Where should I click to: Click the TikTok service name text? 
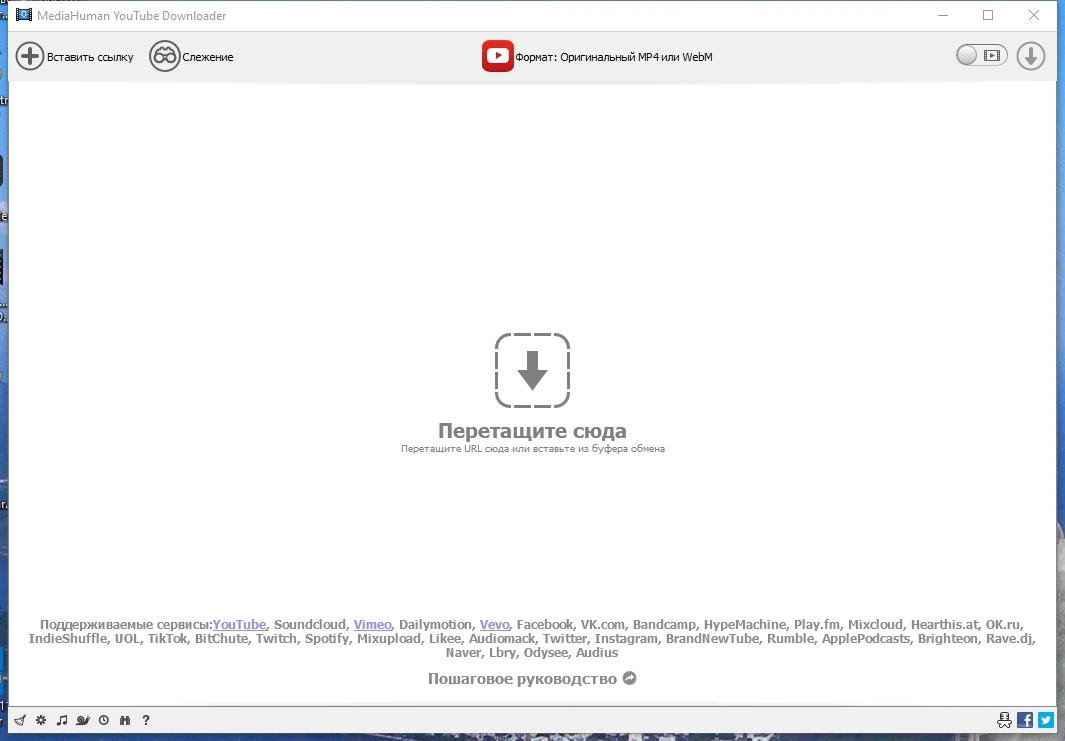click(x=167, y=638)
